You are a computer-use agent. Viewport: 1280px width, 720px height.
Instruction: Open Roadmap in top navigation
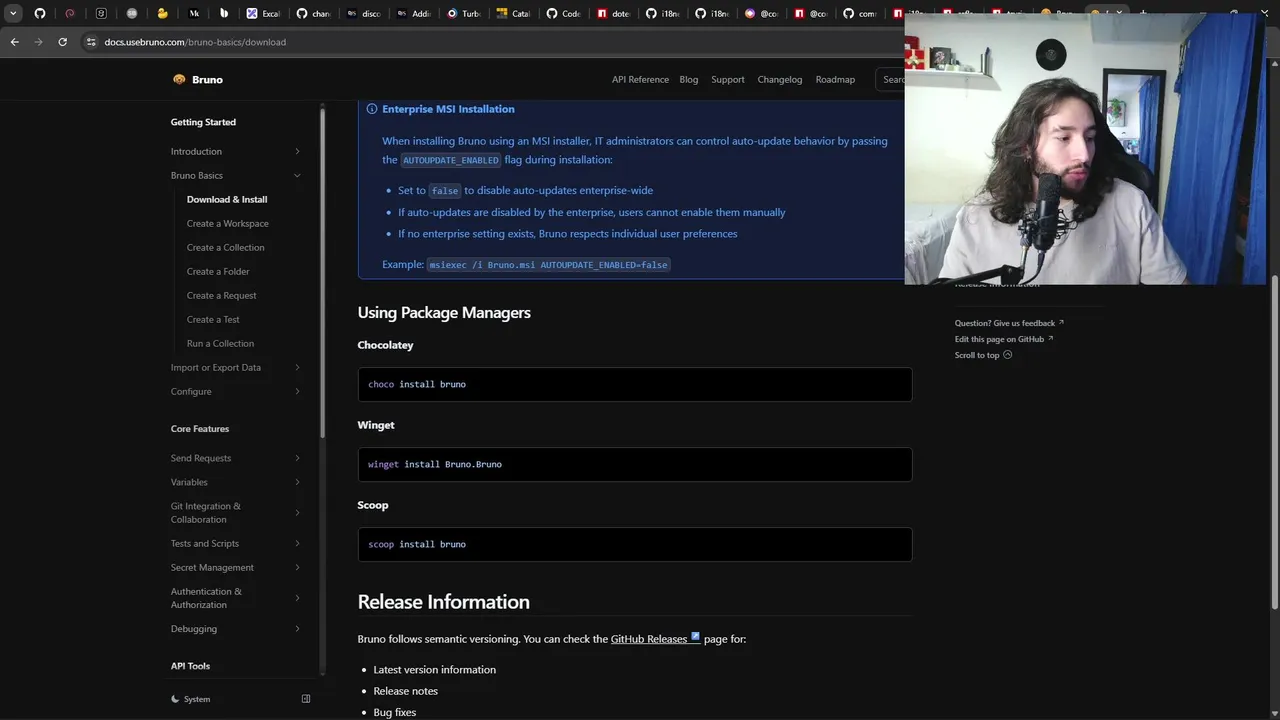tap(835, 79)
